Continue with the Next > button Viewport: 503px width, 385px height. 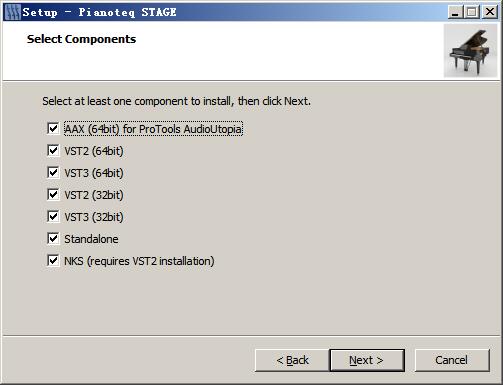(x=367, y=360)
